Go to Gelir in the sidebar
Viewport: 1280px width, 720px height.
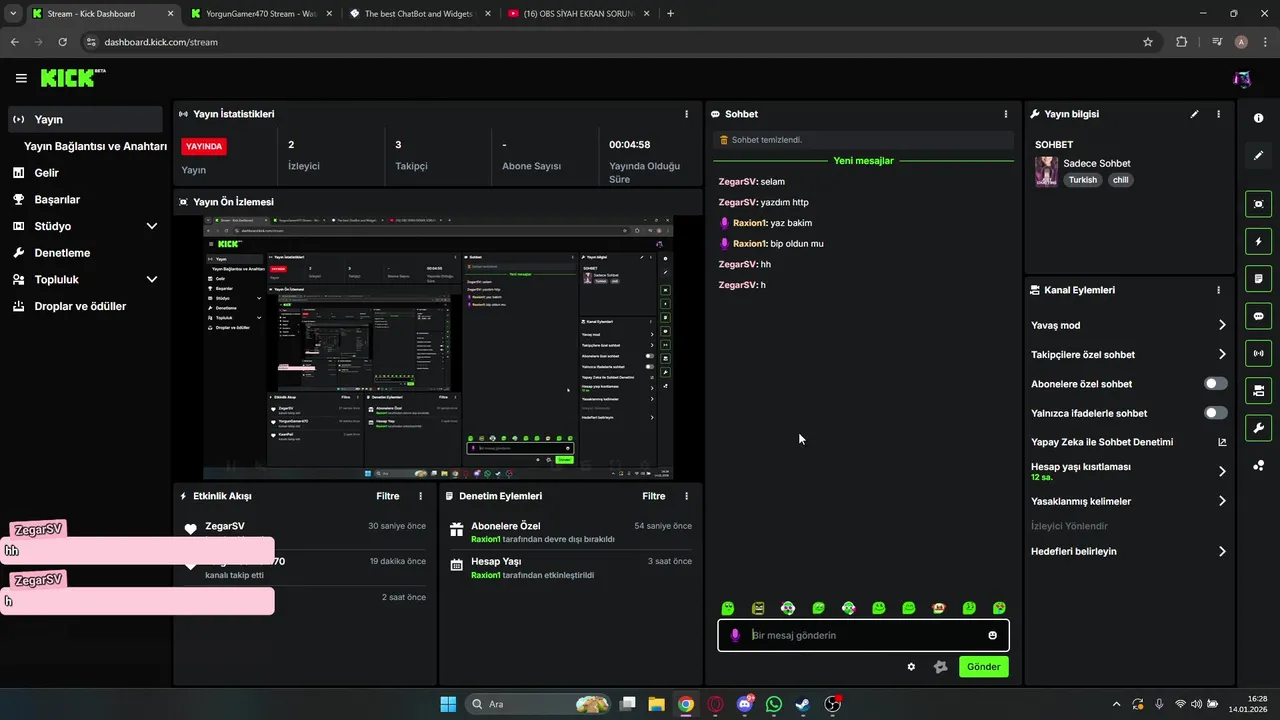tap(85, 173)
